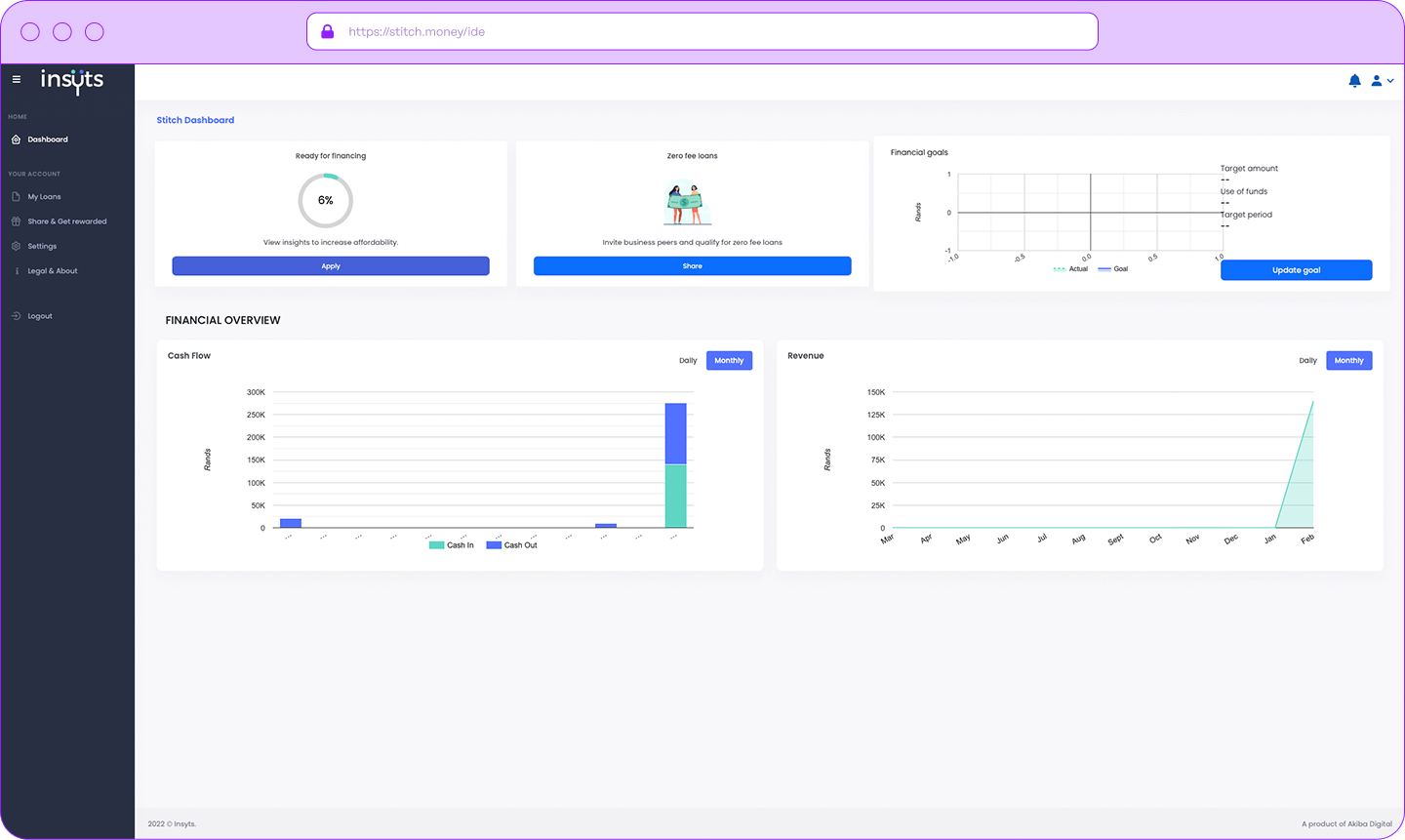Screen dimensions: 1405x840
Task: Click the Dashboard home icon in sidebar
Action: tap(16, 140)
